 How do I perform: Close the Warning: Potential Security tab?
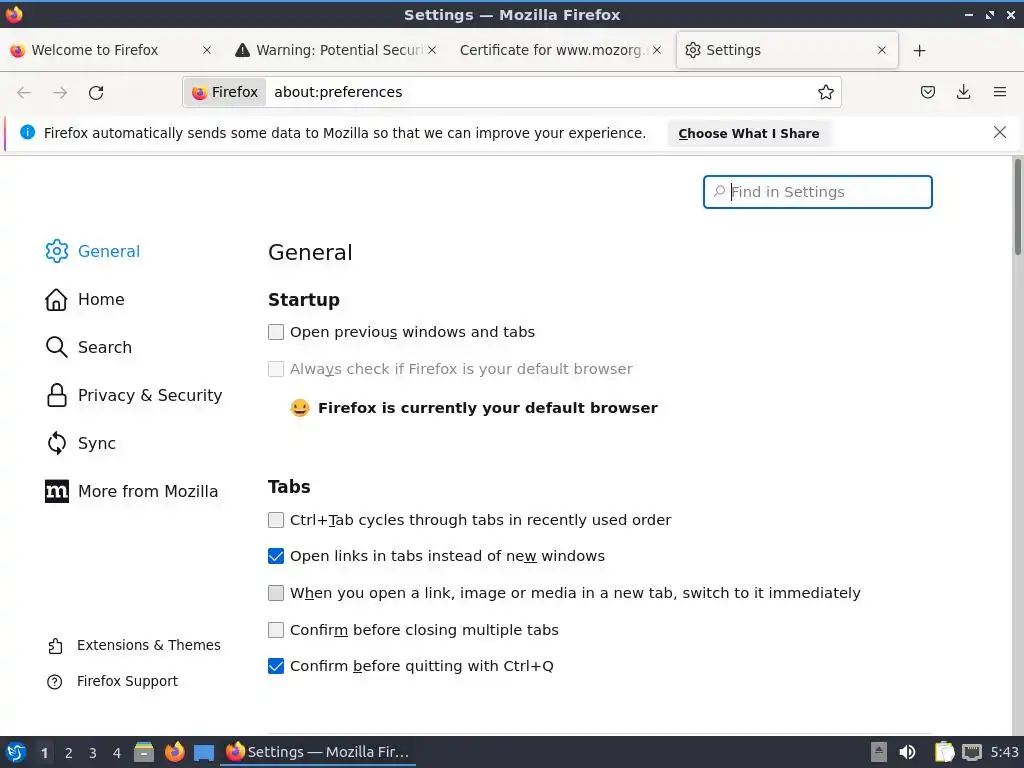(x=432, y=50)
